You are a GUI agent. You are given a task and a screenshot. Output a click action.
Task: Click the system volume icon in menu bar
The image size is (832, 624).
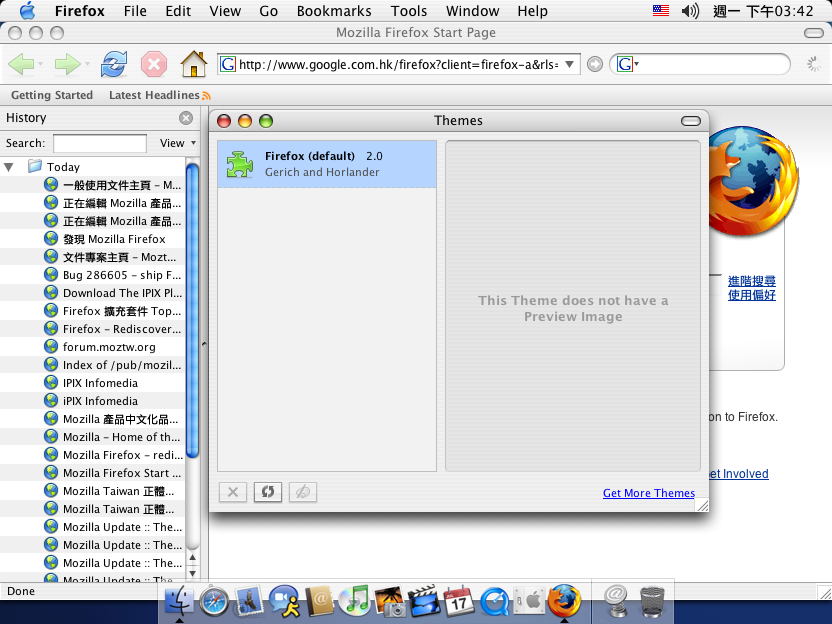[x=690, y=11]
